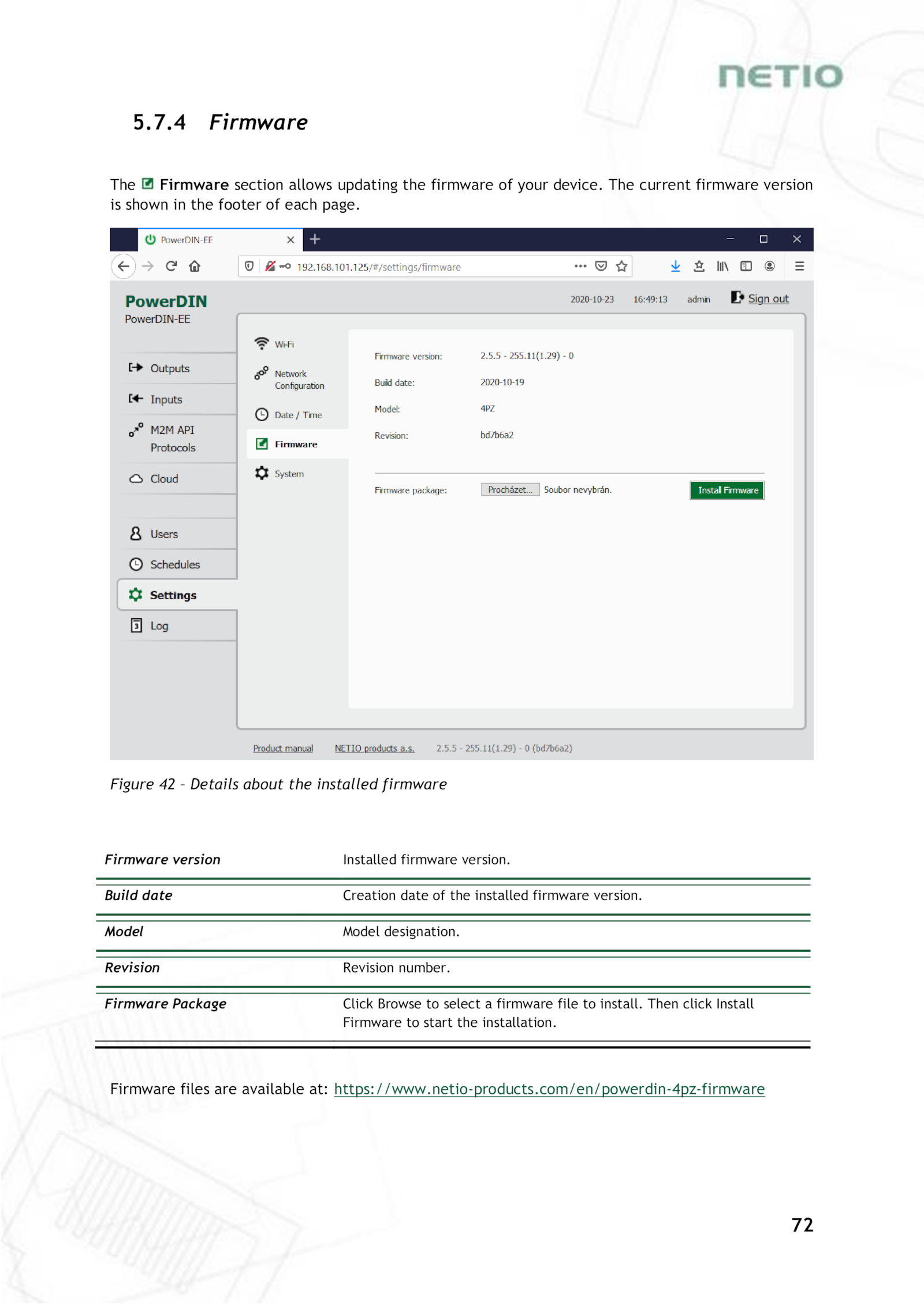Click the address bar URL field

point(404,267)
